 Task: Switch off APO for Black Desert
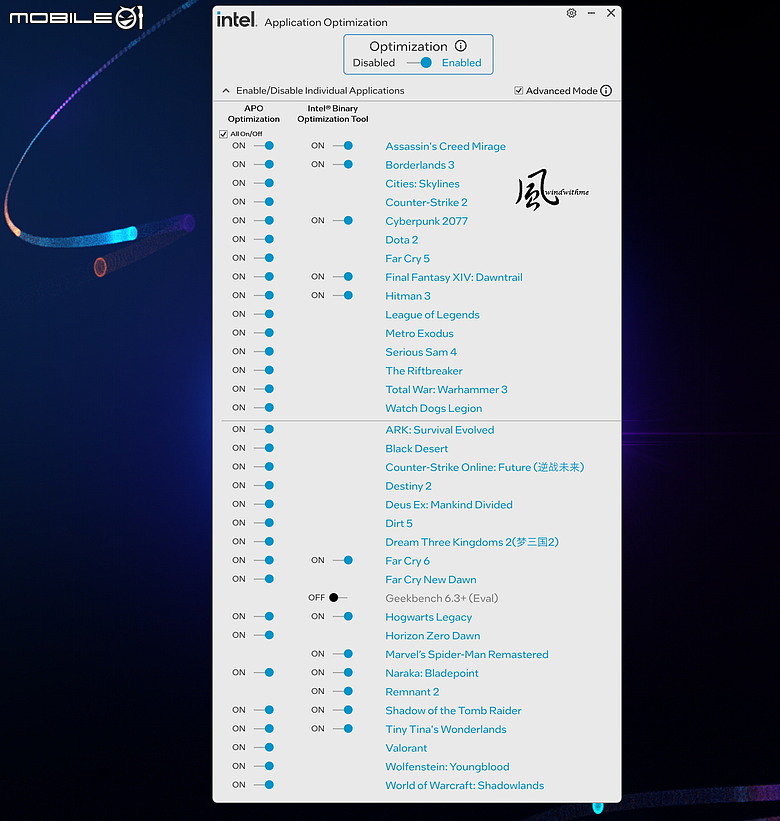pyautogui.click(x=264, y=448)
